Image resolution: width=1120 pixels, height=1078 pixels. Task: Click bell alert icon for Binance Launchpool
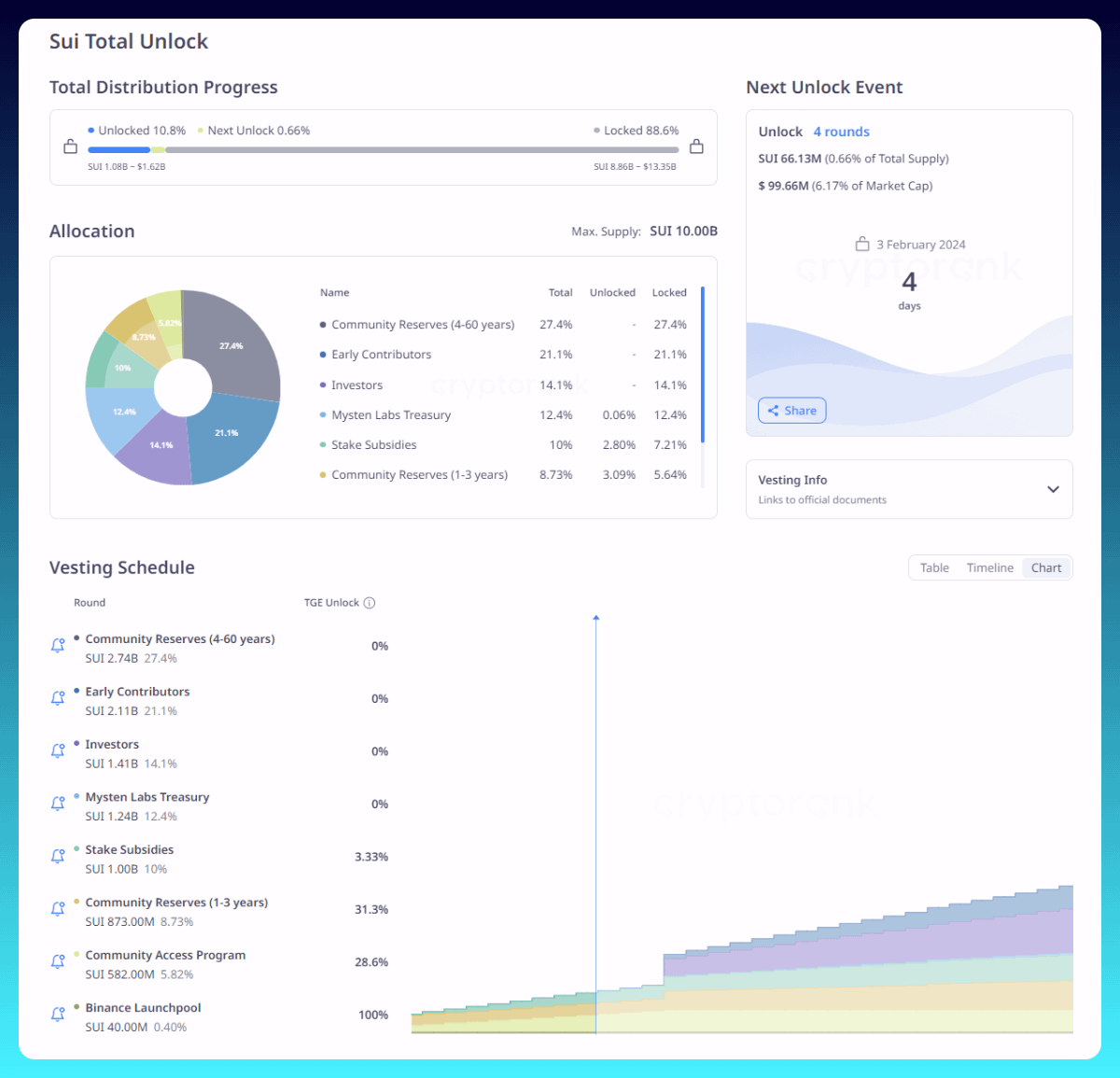point(58,1015)
